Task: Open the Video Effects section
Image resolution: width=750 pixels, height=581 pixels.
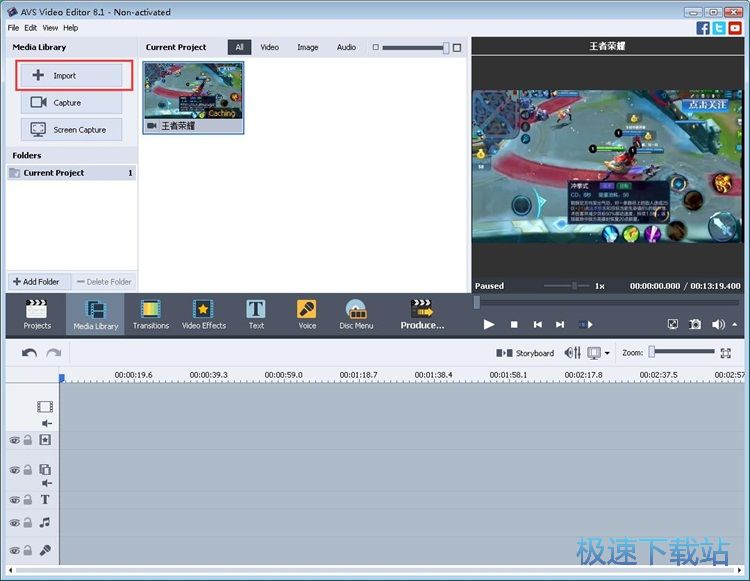Action: [203, 315]
